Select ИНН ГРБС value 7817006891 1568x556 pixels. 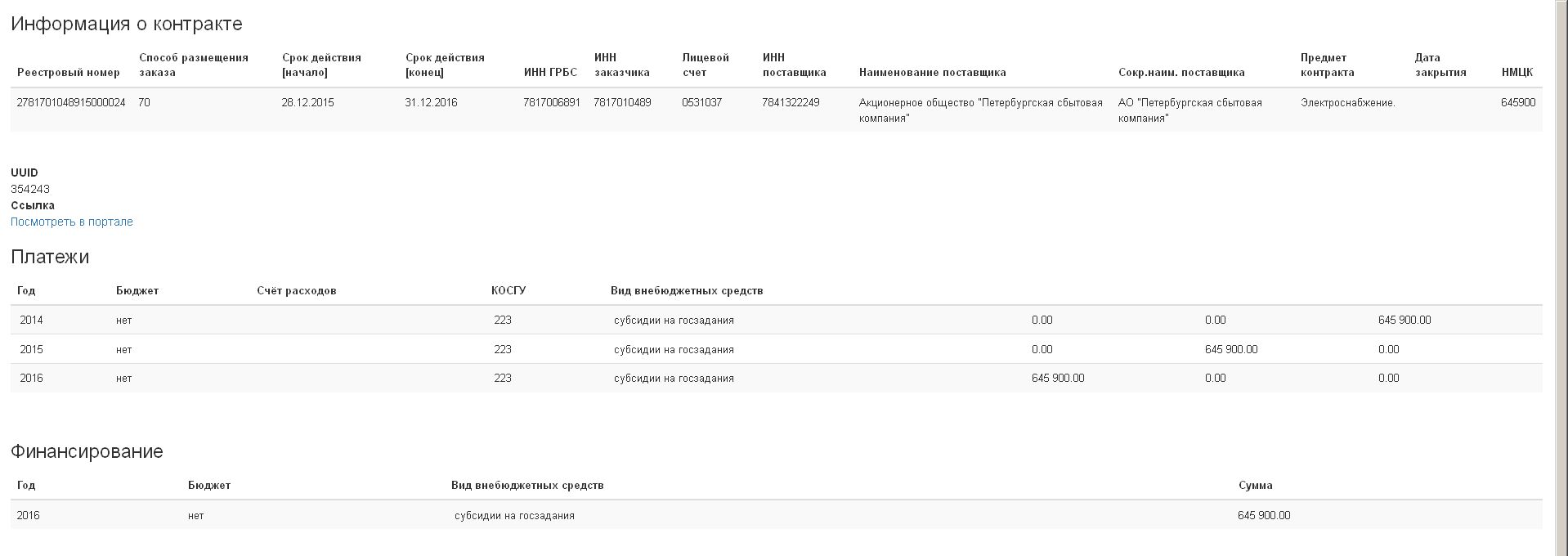point(552,102)
